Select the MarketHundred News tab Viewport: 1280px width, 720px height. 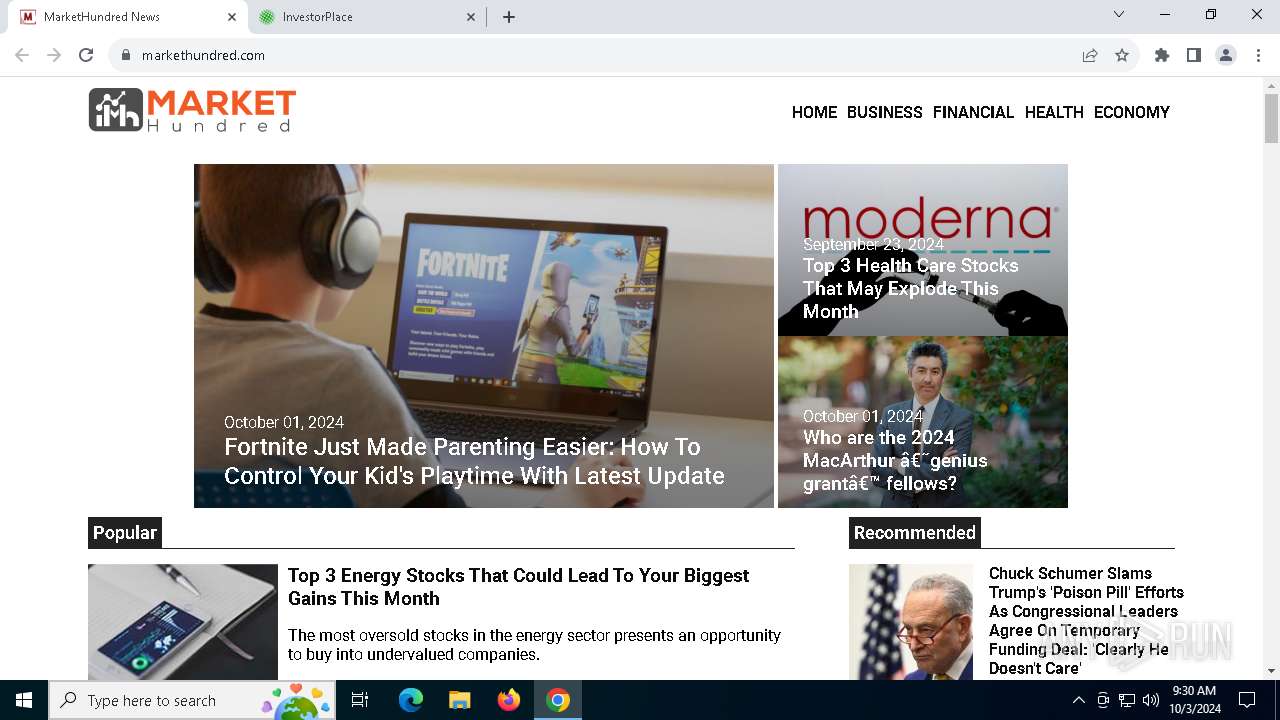pos(128,17)
